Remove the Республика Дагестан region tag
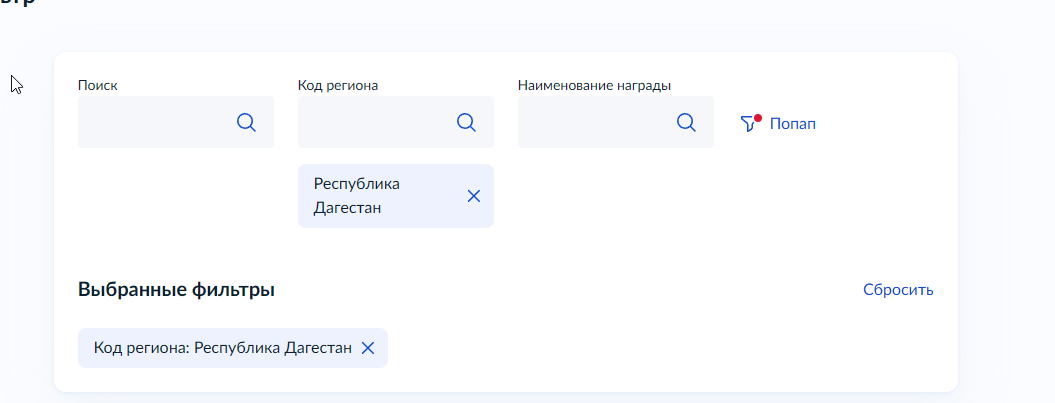1055x403 pixels. [474, 196]
